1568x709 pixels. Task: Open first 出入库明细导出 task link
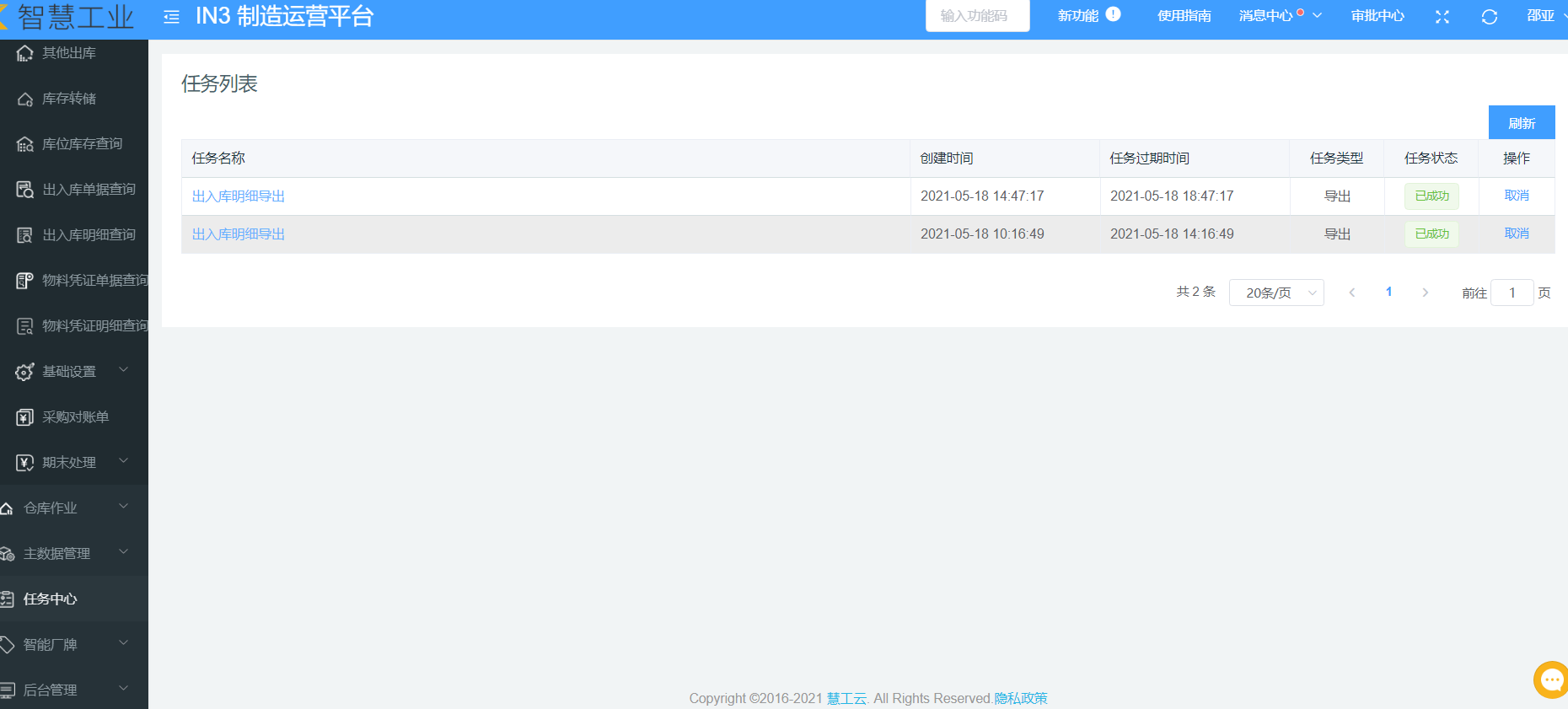coord(239,196)
